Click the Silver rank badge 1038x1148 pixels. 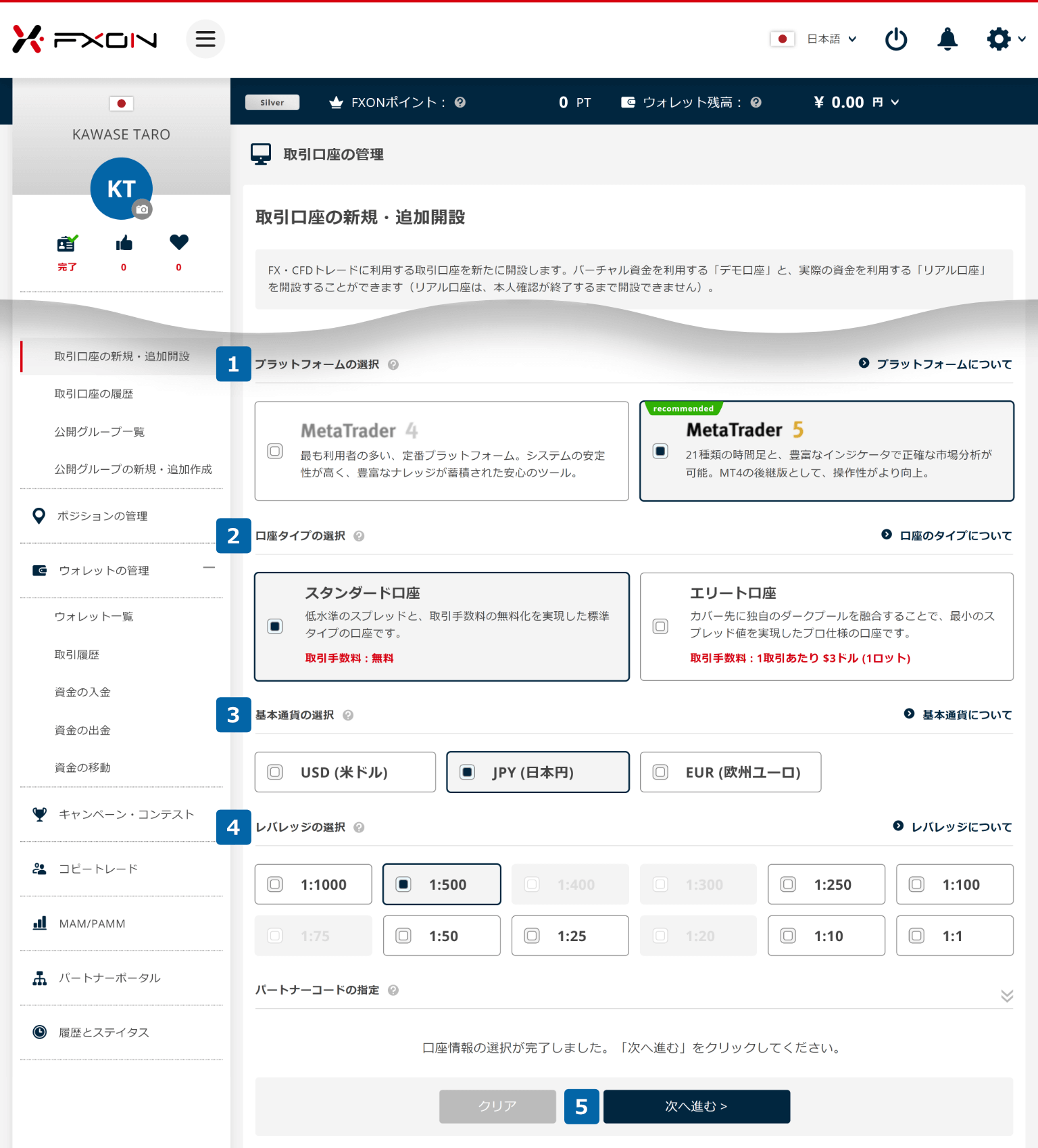coord(272,102)
